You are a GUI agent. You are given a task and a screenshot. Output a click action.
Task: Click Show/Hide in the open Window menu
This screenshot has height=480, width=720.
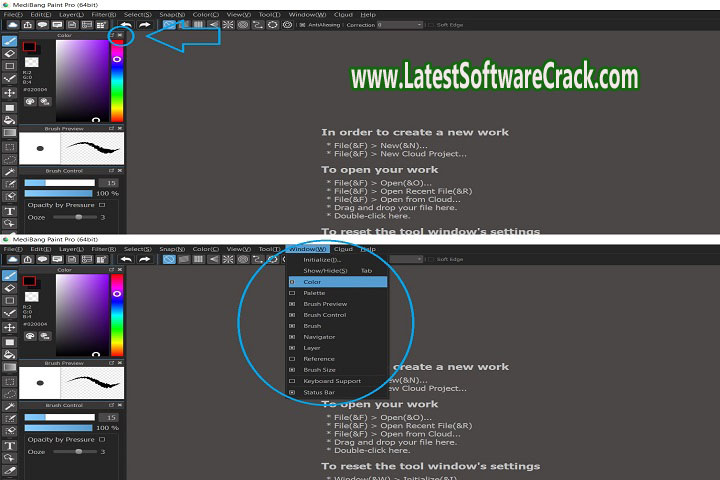coord(325,271)
